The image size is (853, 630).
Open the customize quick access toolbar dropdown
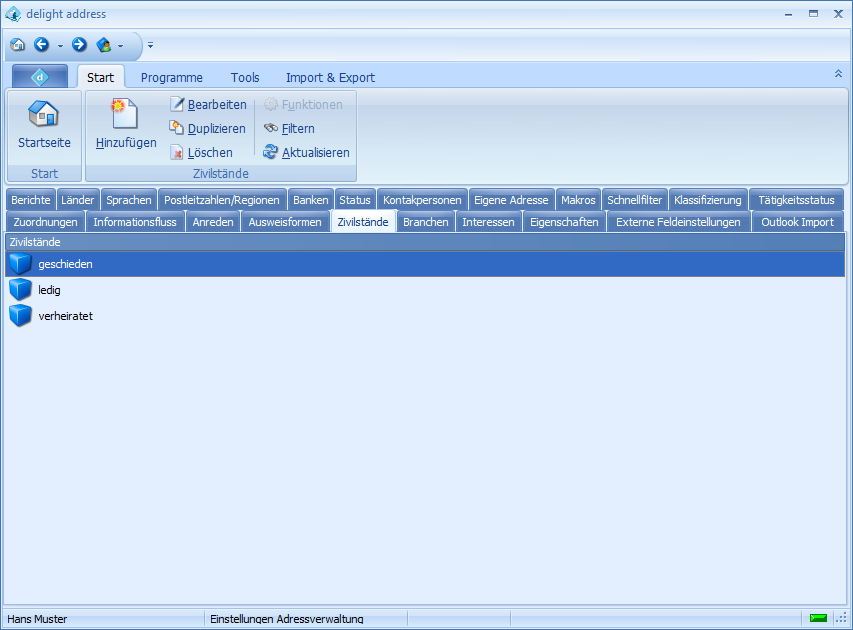150,45
